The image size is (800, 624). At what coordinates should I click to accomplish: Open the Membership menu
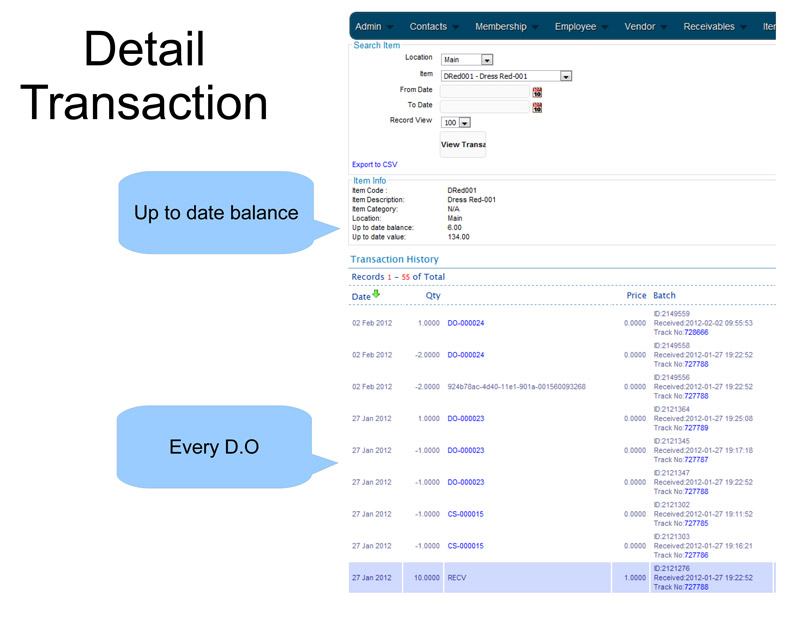(506, 27)
